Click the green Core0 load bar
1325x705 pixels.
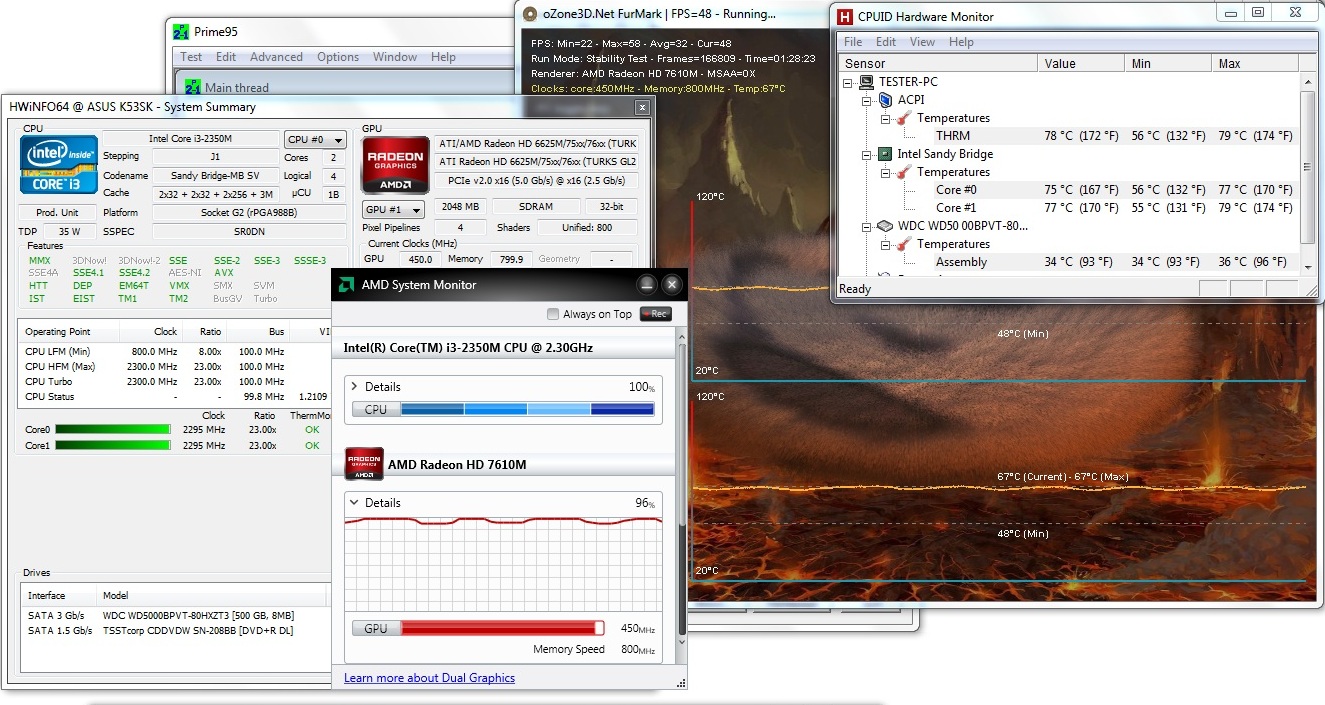(x=112, y=430)
